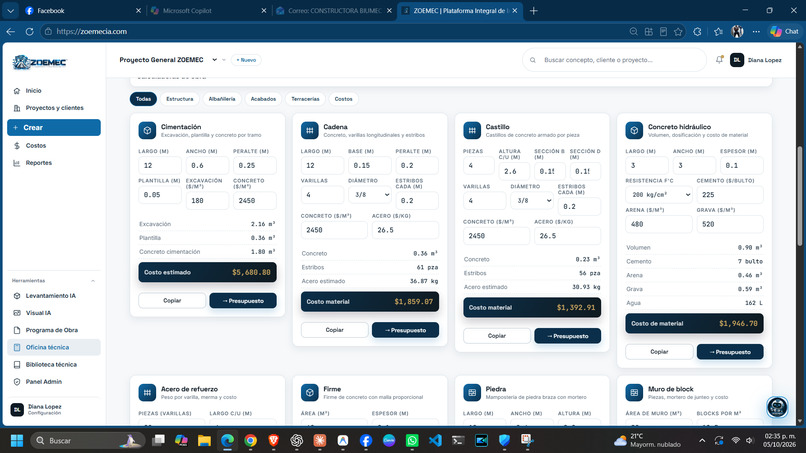Click the Muro de block card icon
The width and height of the screenshot is (806, 453).
pyautogui.click(x=634, y=393)
